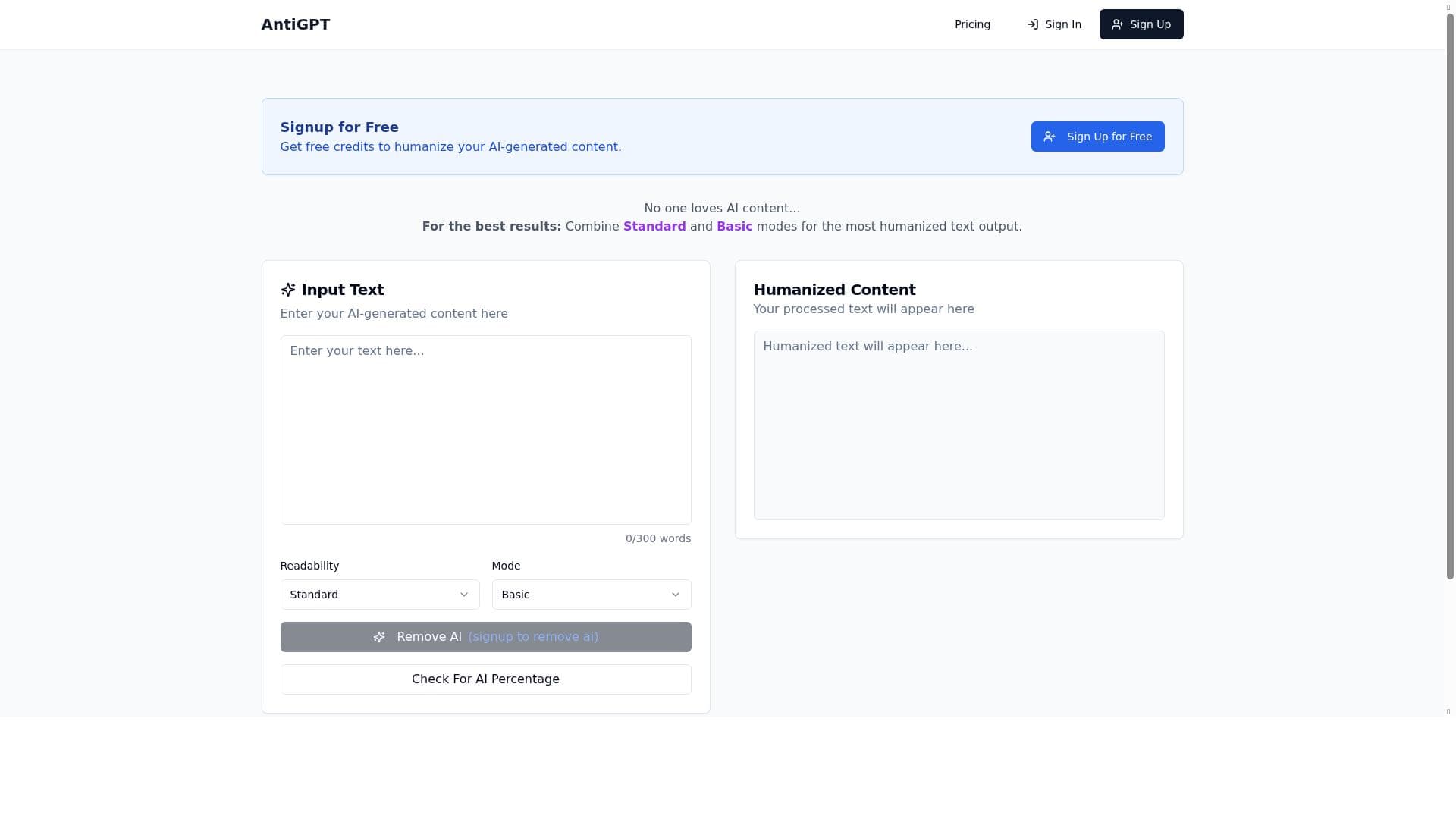The image size is (1456, 819).
Task: Click the page vertical scrollbar thumb
Action: pyautogui.click(x=1449, y=296)
